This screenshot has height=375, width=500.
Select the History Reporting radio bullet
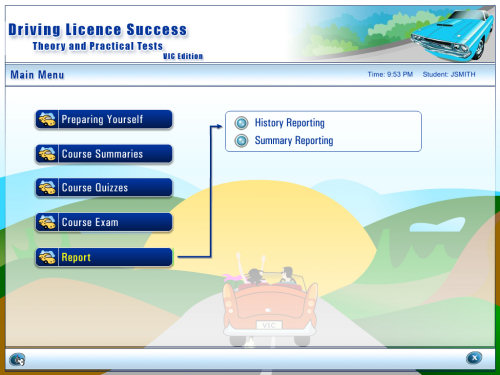coord(241,123)
